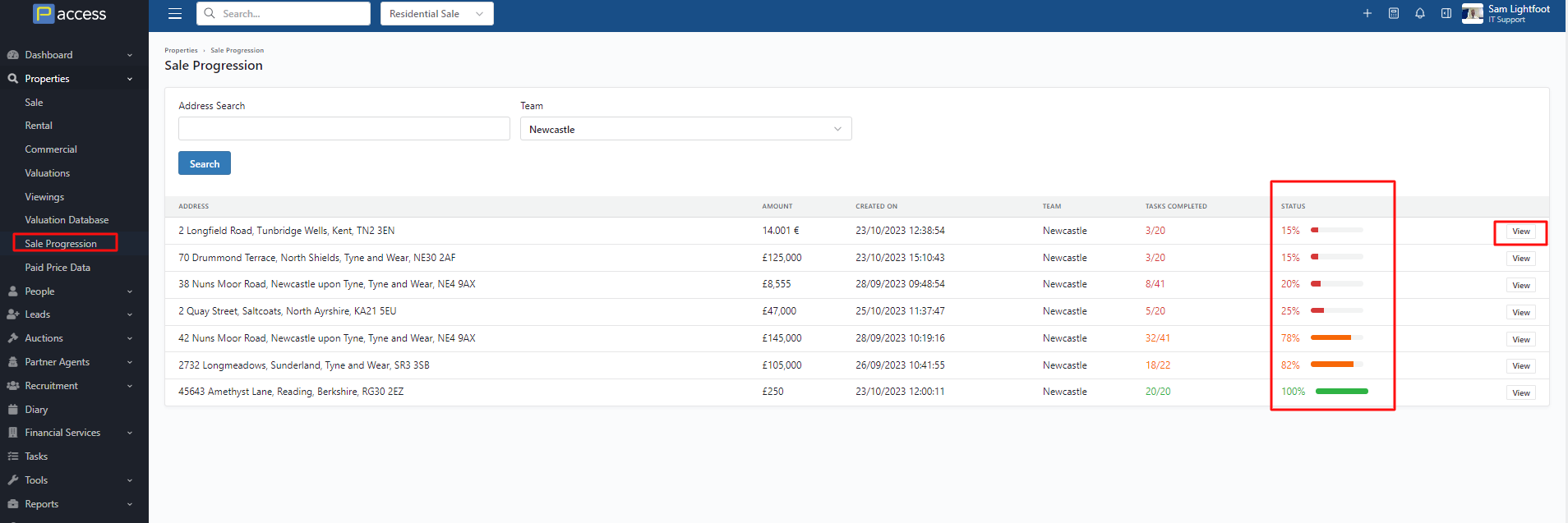Open Rental in Properties menu
1568x523 pixels.
(x=39, y=126)
